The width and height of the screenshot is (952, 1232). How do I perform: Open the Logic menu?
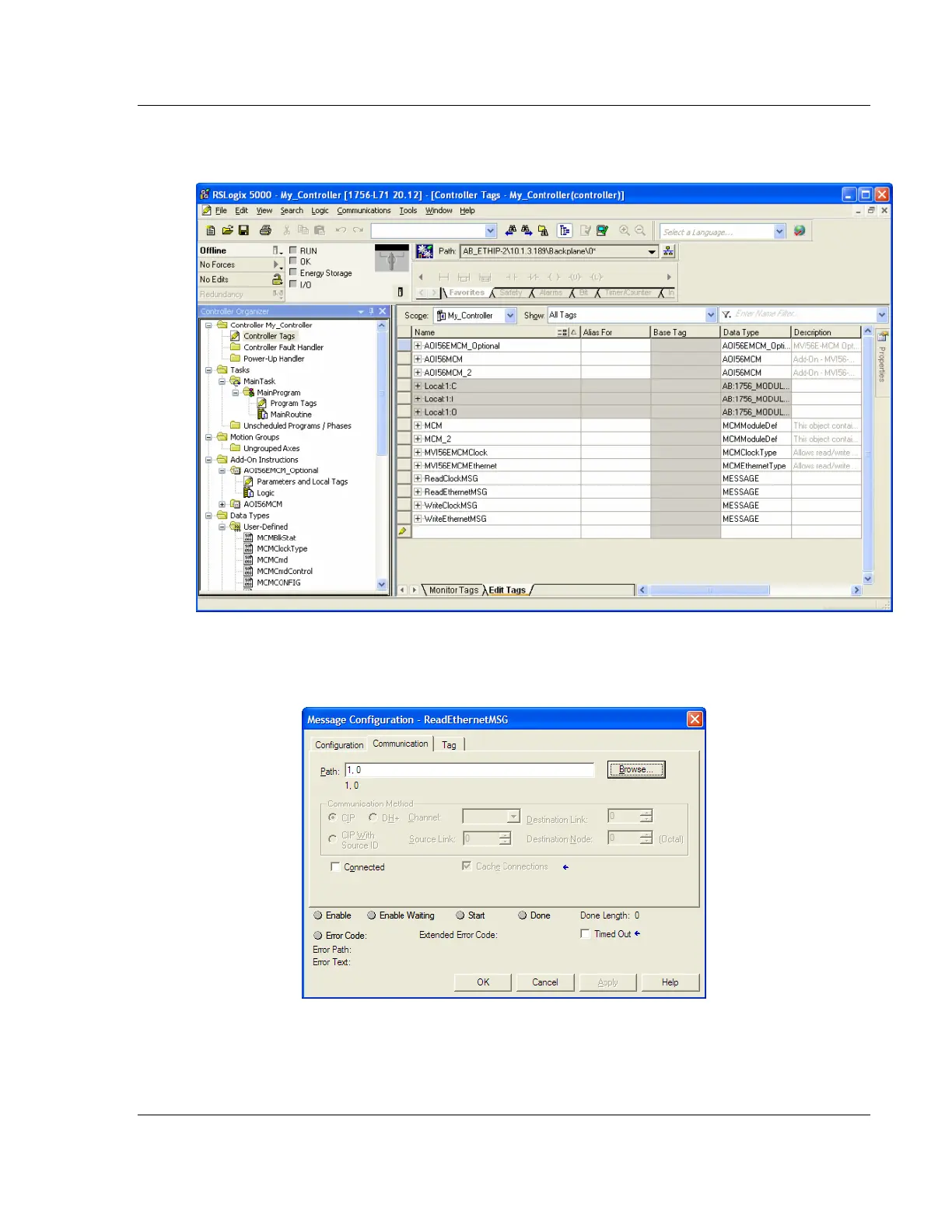point(320,211)
